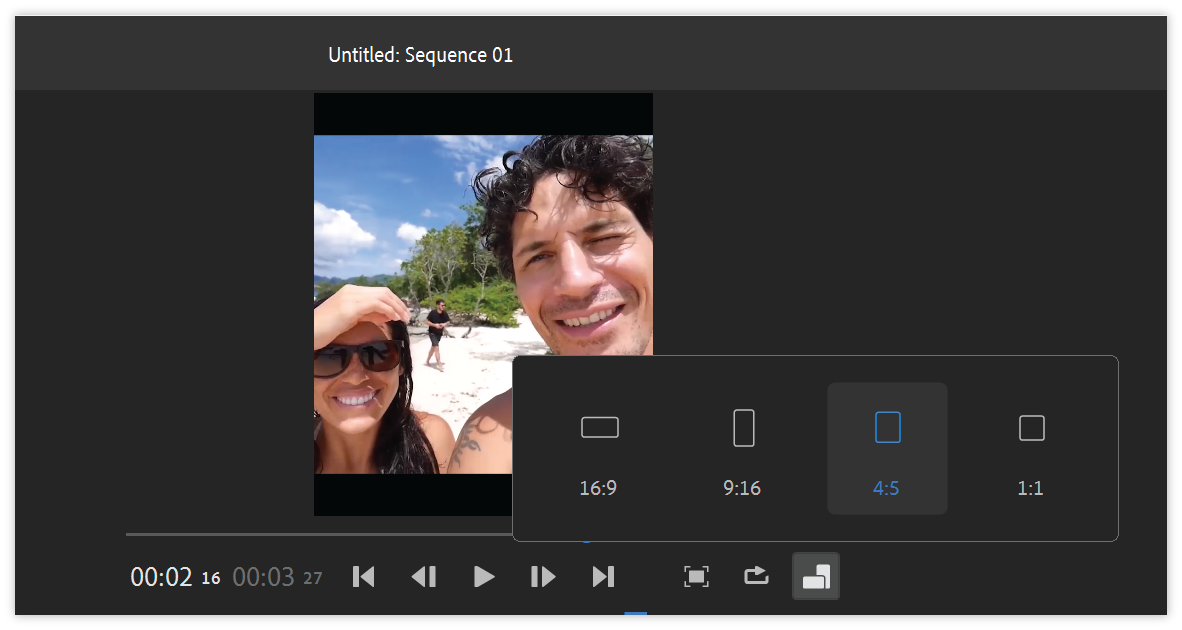Step forward one frame

(x=543, y=577)
